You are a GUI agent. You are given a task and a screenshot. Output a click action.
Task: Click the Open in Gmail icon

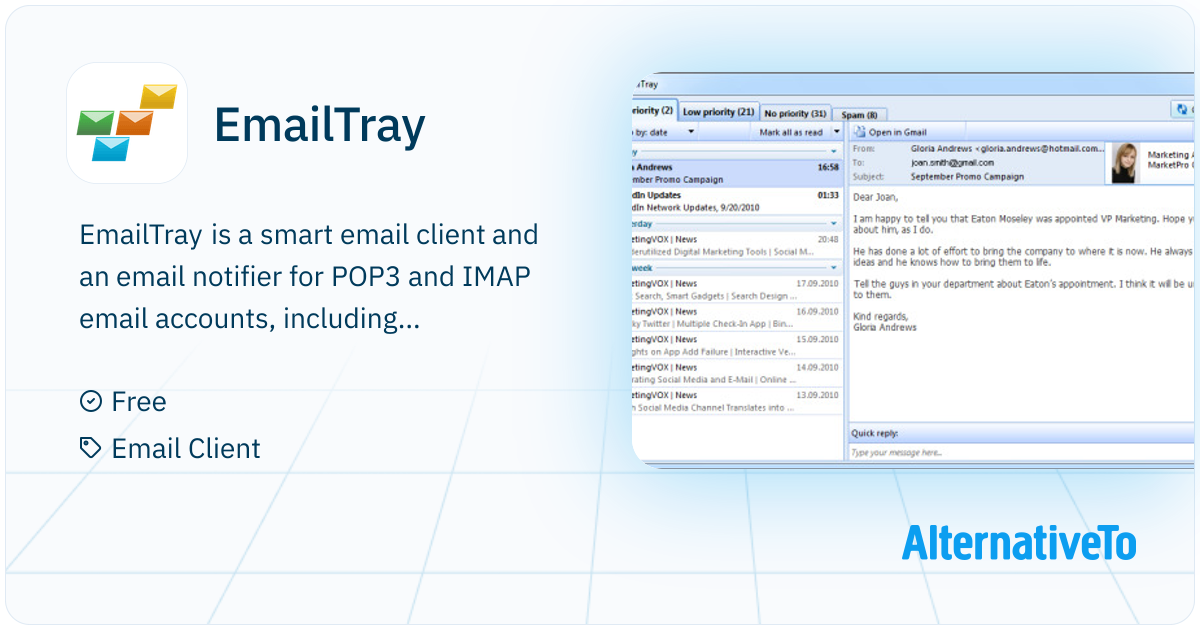point(859,132)
